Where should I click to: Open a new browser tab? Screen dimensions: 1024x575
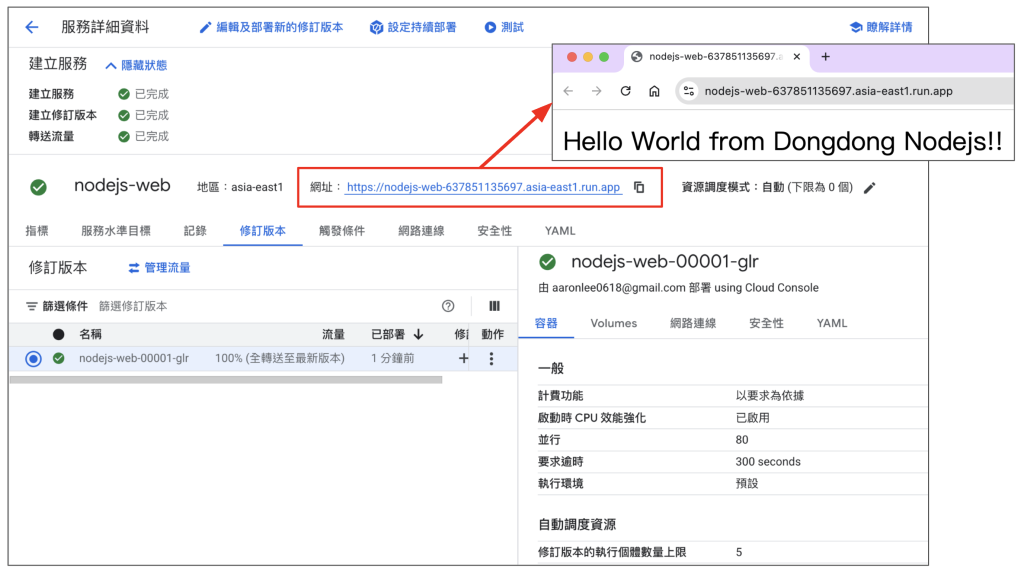825,57
